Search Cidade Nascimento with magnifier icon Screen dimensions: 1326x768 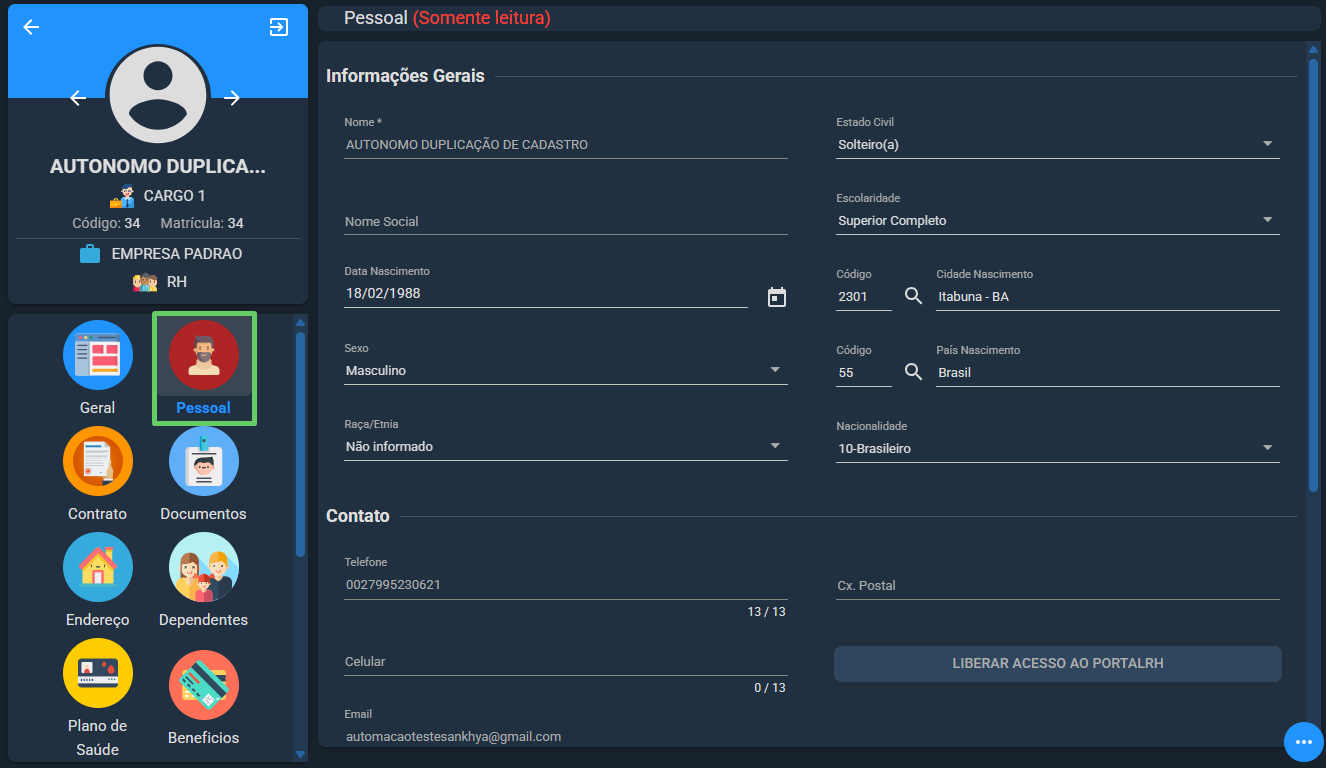click(x=913, y=296)
